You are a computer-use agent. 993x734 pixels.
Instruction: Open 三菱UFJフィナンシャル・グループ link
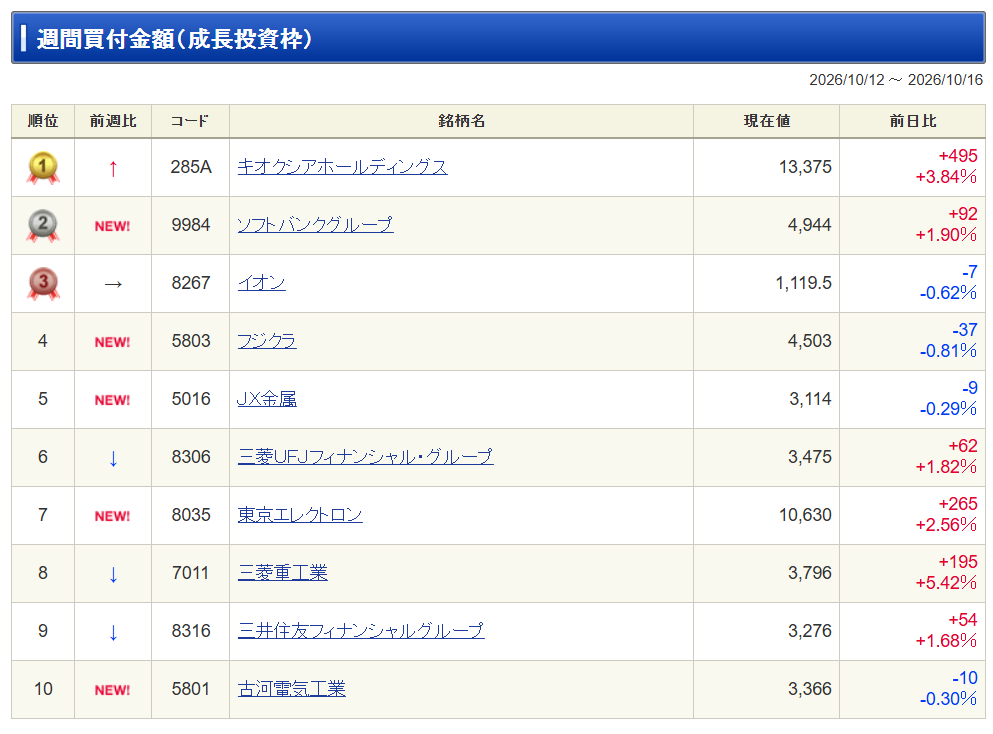pyautogui.click(x=365, y=457)
